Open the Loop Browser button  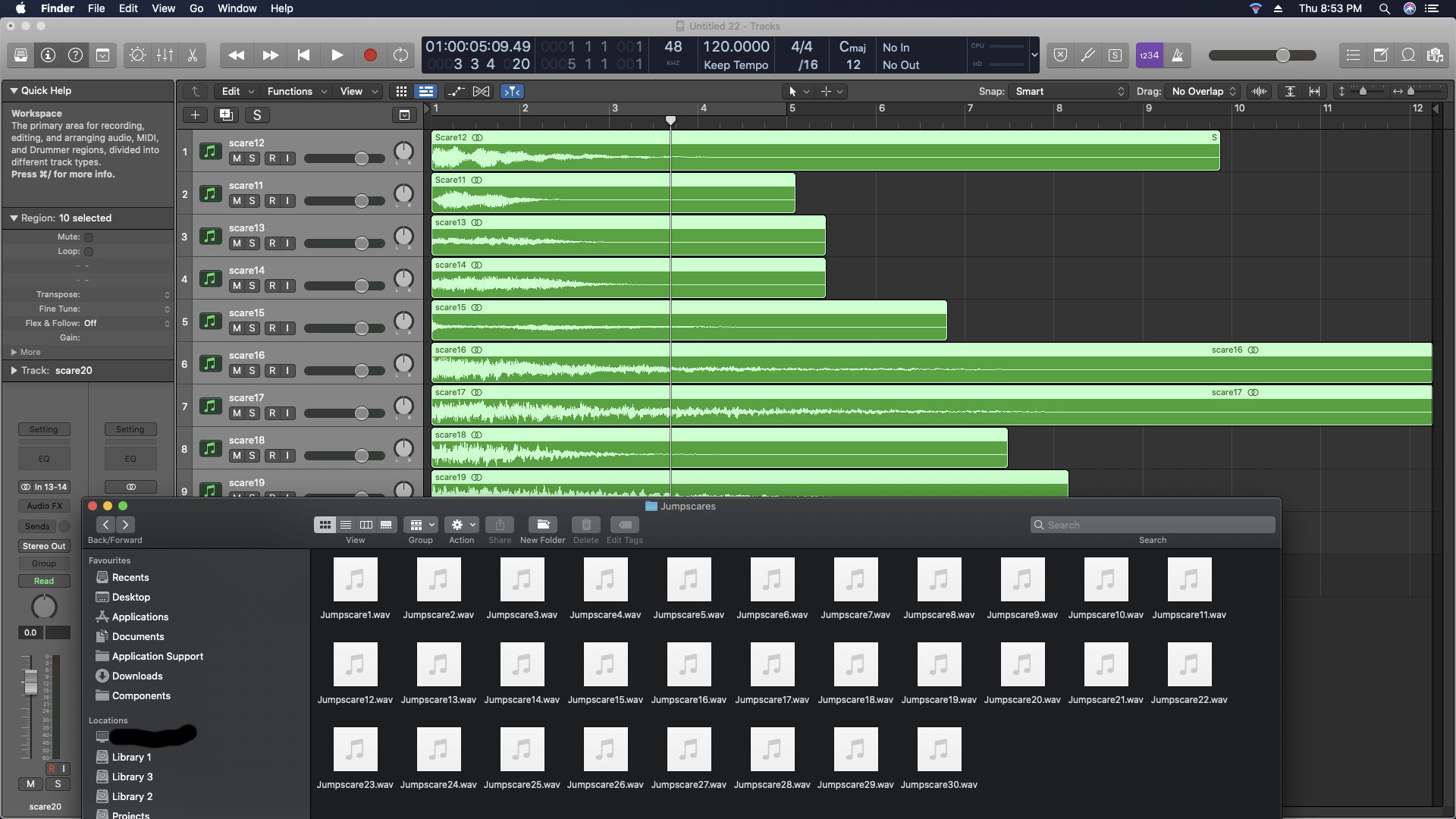coord(1408,55)
